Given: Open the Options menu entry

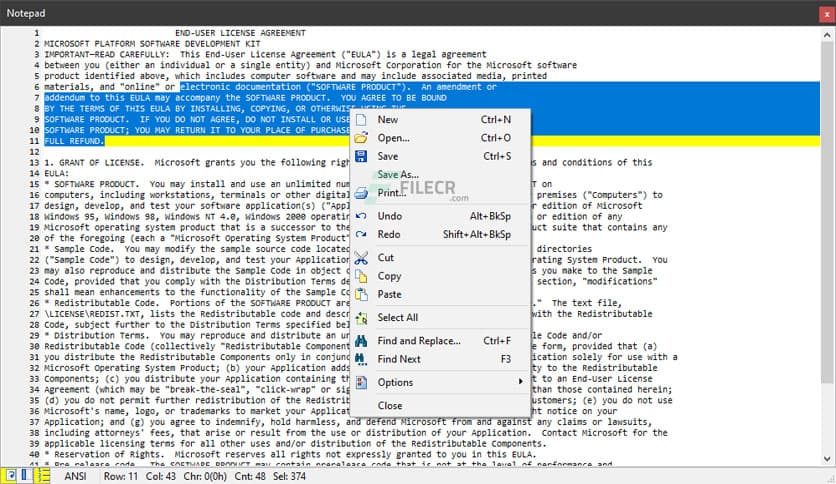Looking at the screenshot, I should click(x=440, y=382).
